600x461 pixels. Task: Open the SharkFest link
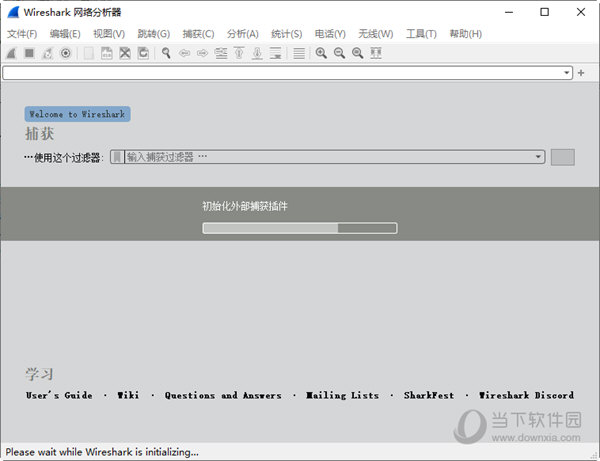(x=429, y=395)
